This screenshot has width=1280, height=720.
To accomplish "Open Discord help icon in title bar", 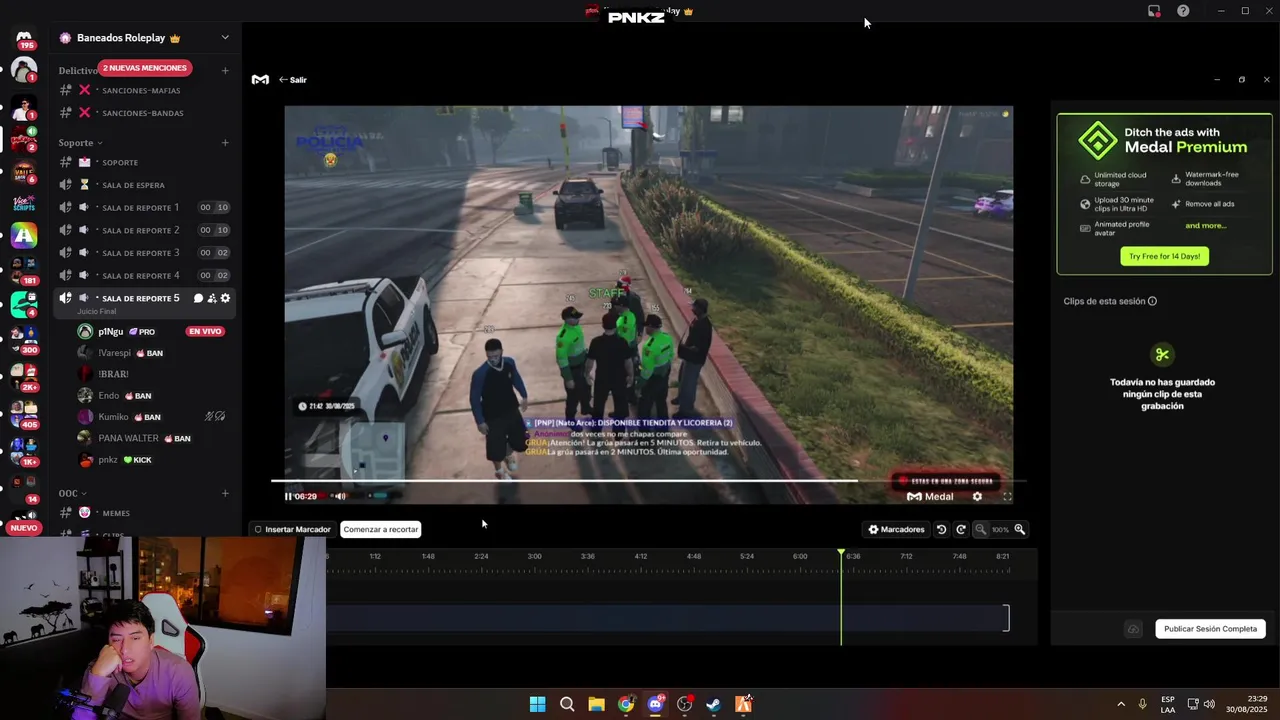I will tap(1183, 11).
